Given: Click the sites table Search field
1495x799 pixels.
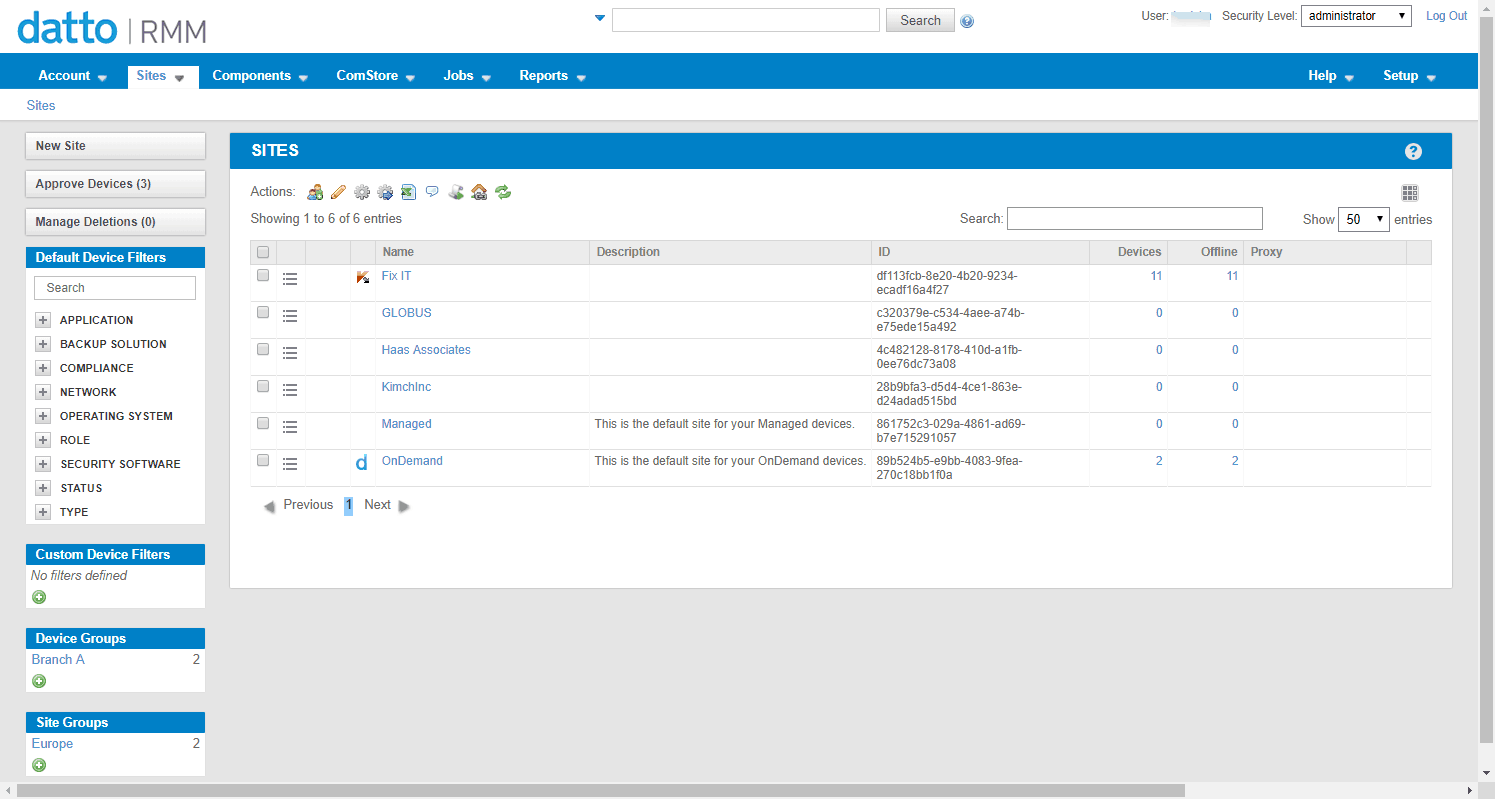Looking at the screenshot, I should pos(1135,219).
